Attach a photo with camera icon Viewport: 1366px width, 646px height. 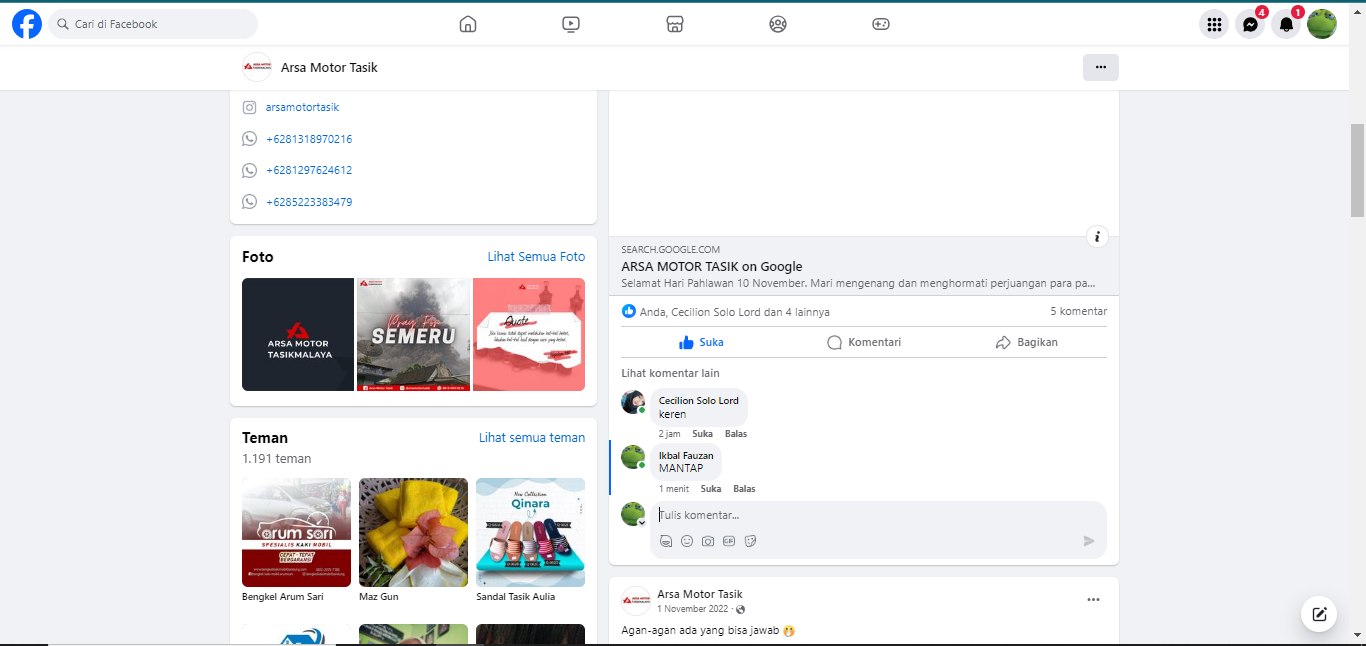point(708,541)
